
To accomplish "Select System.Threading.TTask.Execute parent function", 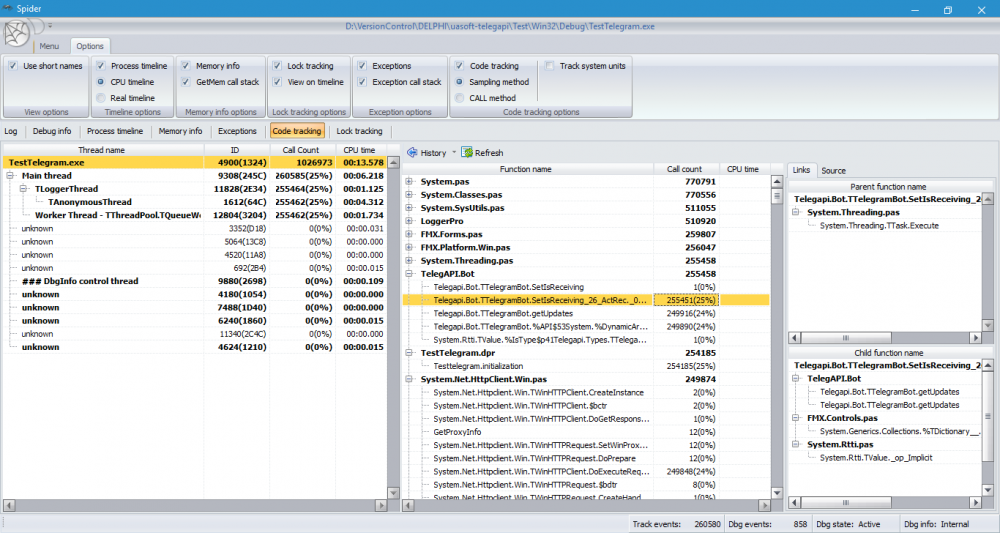I will tap(879, 226).
